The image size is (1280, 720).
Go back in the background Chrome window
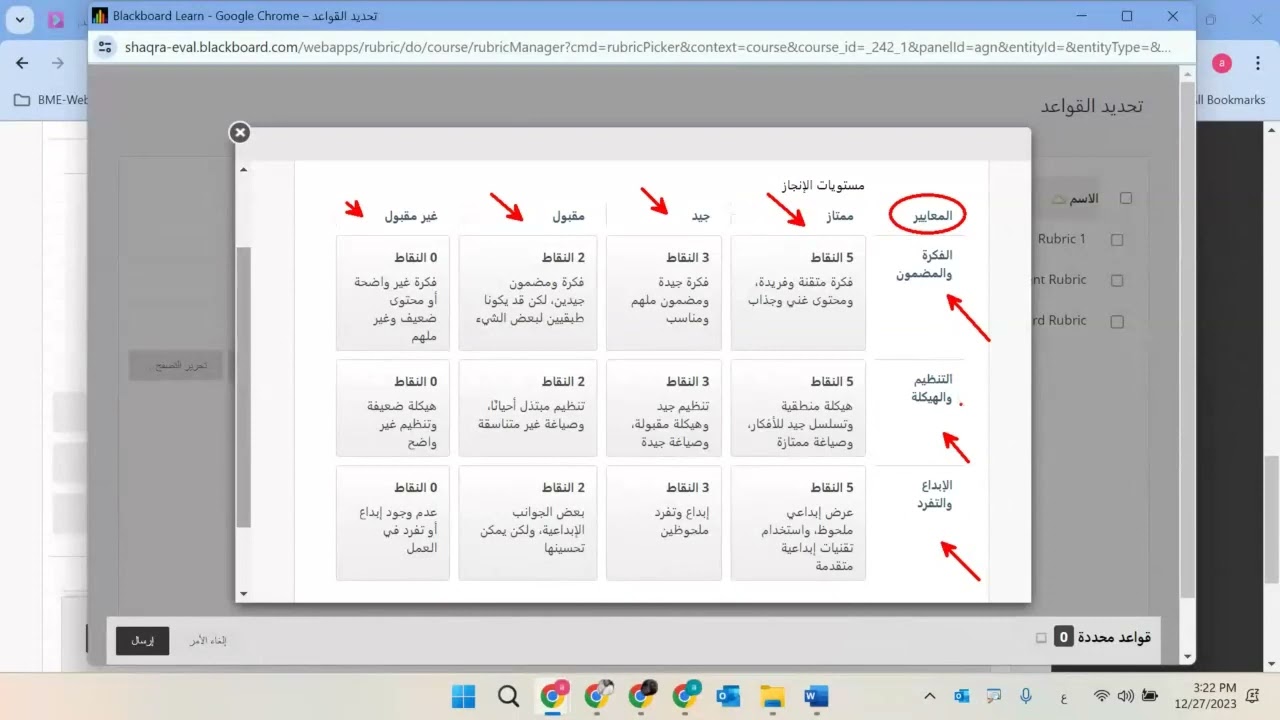(22, 63)
